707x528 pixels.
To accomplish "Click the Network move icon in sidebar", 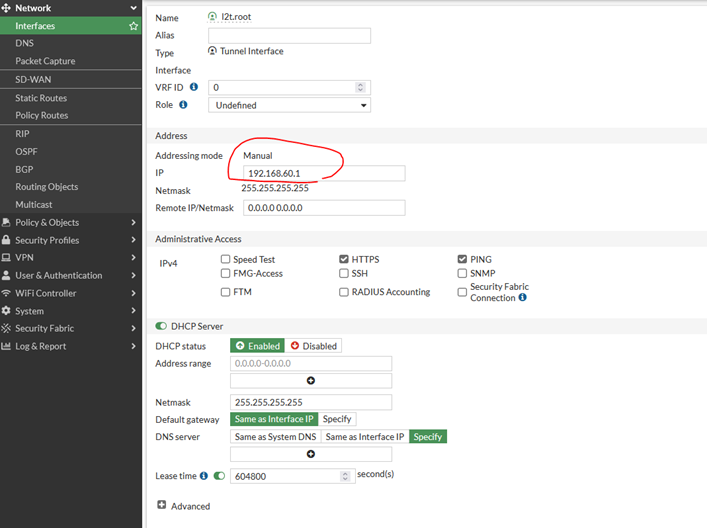I will click(x=6, y=8).
